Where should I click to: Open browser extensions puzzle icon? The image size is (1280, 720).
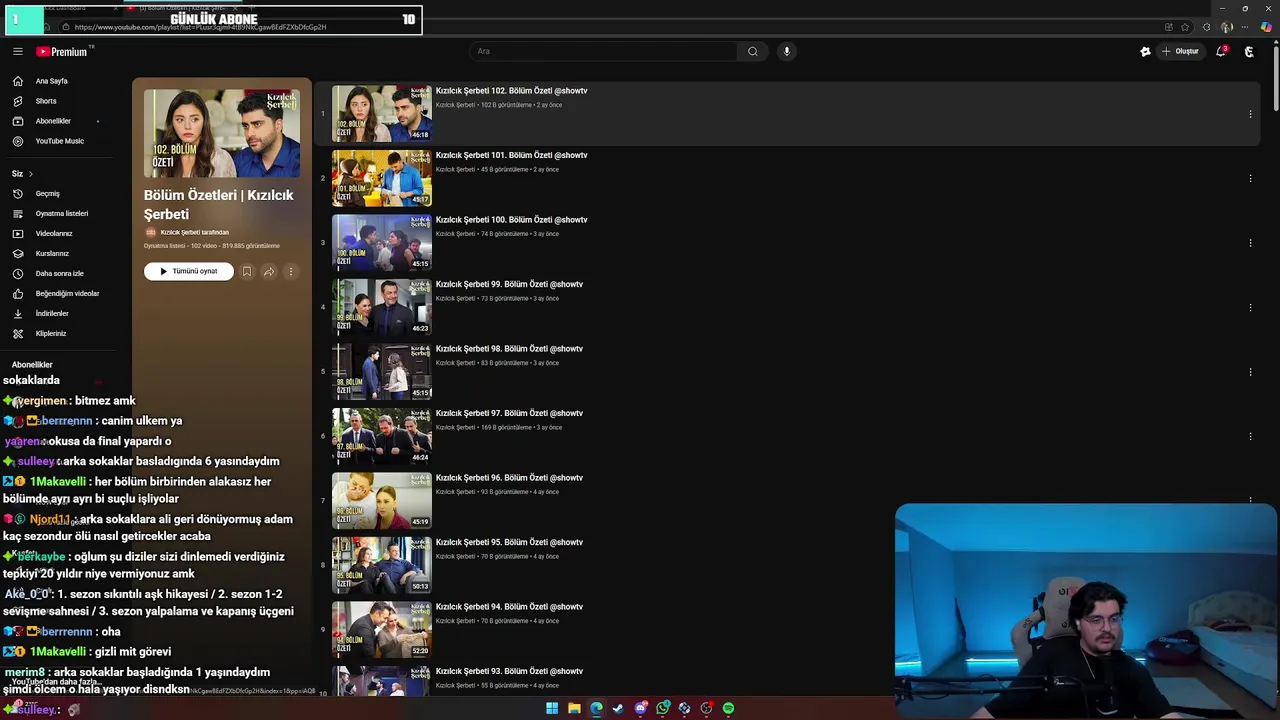1206,27
